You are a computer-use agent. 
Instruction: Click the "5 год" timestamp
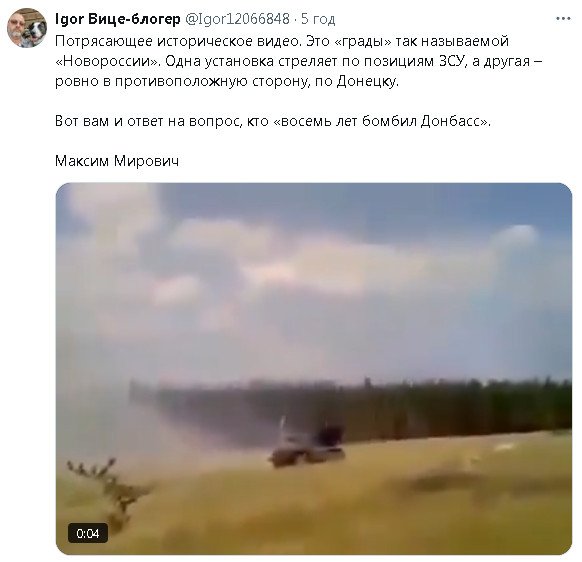(x=318, y=19)
